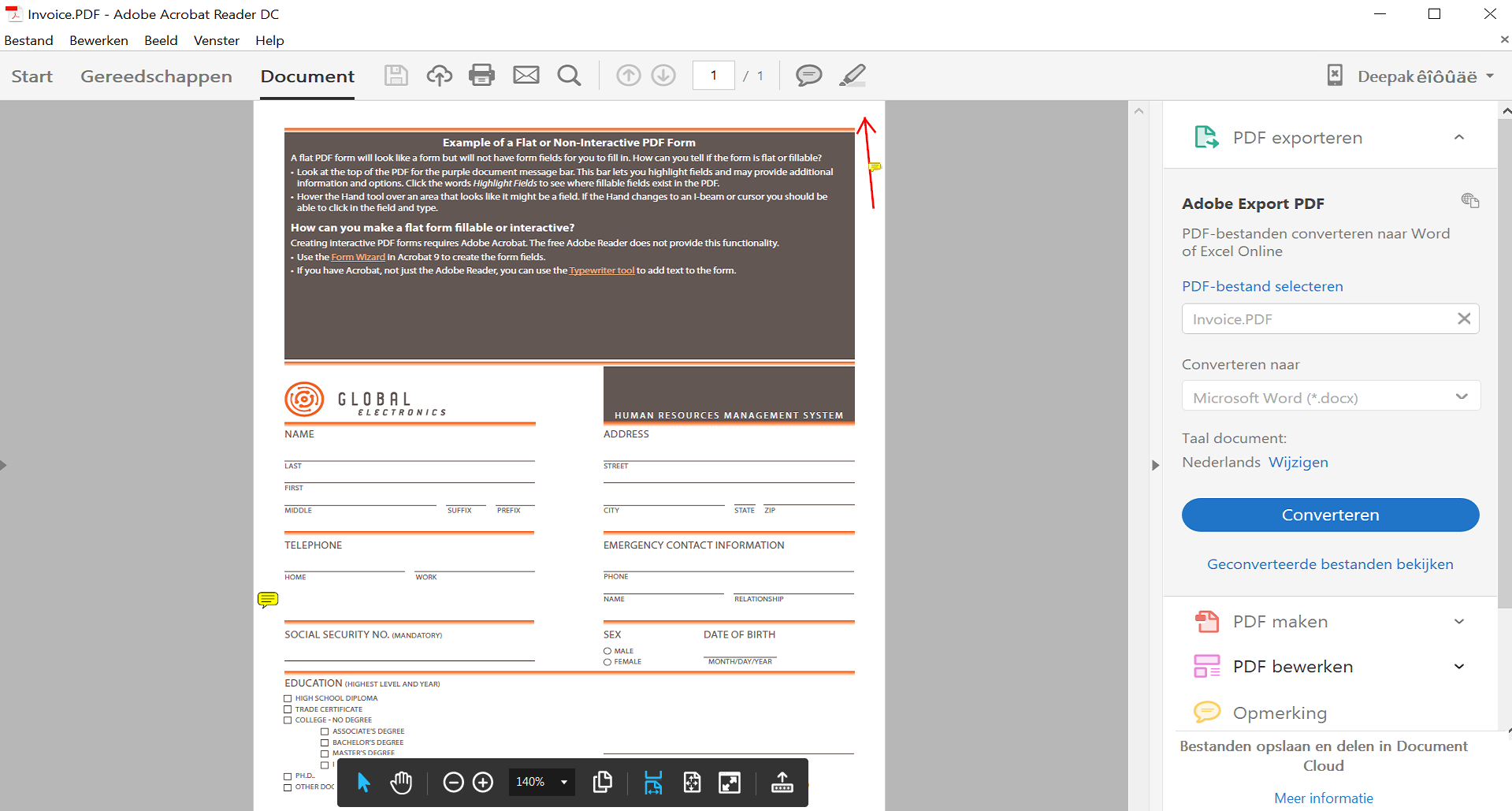Add a comment with the speech bubble icon
Screen dimensions: 1512x811
click(x=808, y=75)
